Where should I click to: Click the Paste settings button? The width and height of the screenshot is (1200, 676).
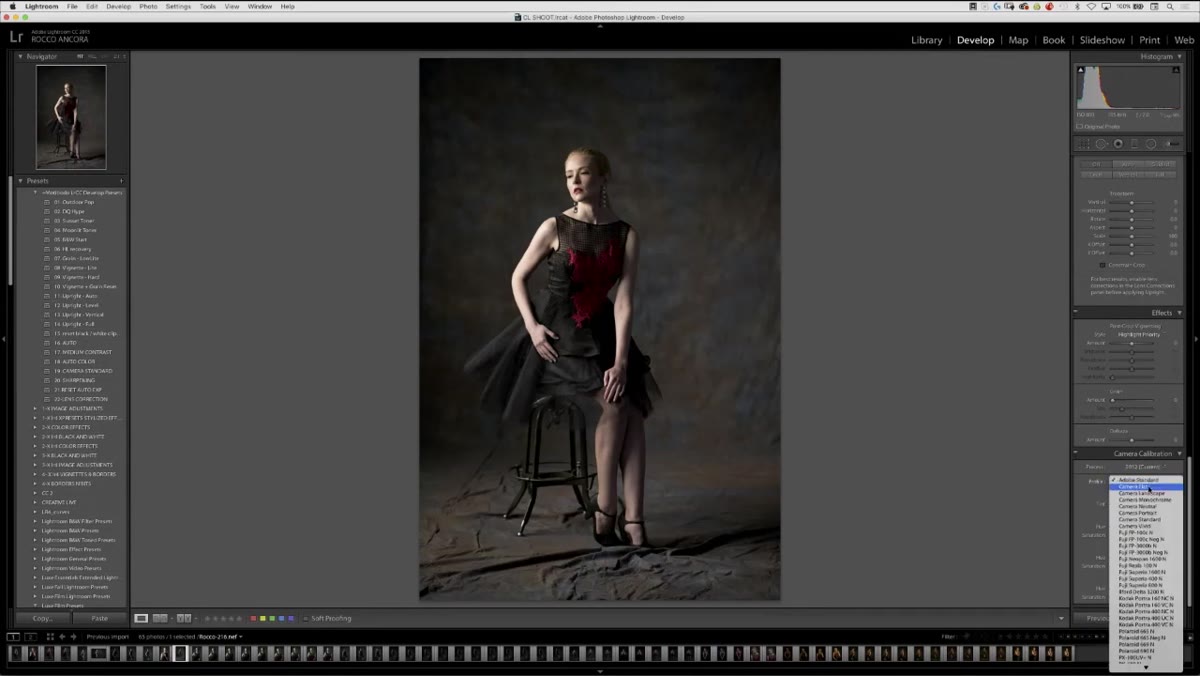click(x=100, y=618)
